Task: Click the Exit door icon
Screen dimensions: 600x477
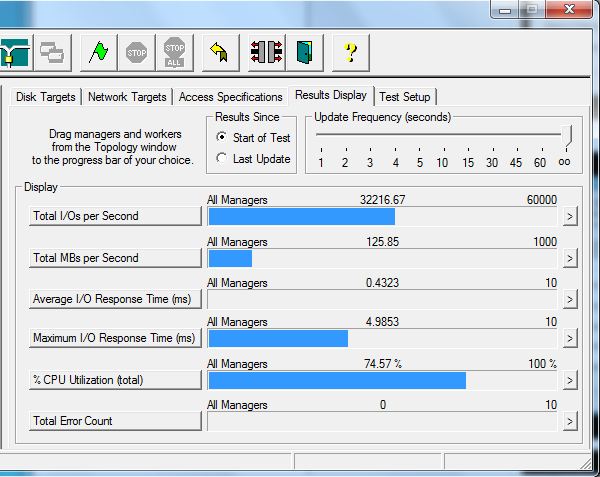Action: pos(305,52)
